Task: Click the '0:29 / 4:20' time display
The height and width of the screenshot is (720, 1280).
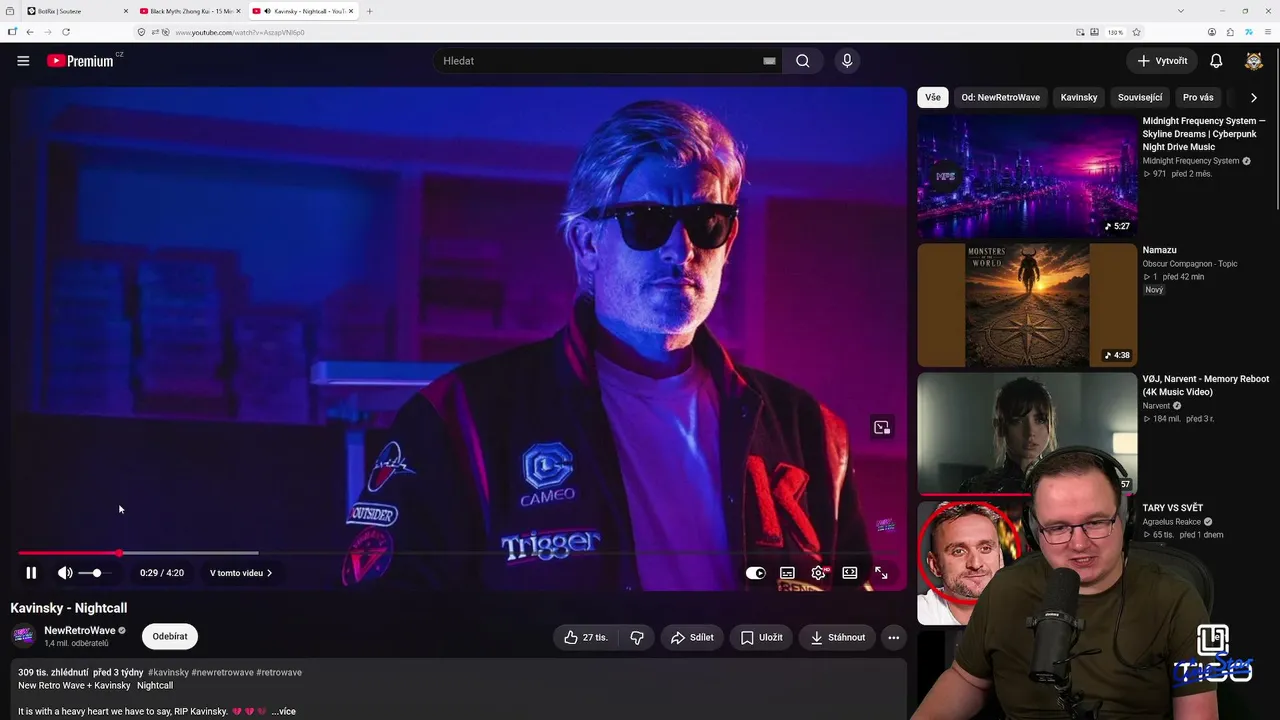Action: (x=162, y=573)
